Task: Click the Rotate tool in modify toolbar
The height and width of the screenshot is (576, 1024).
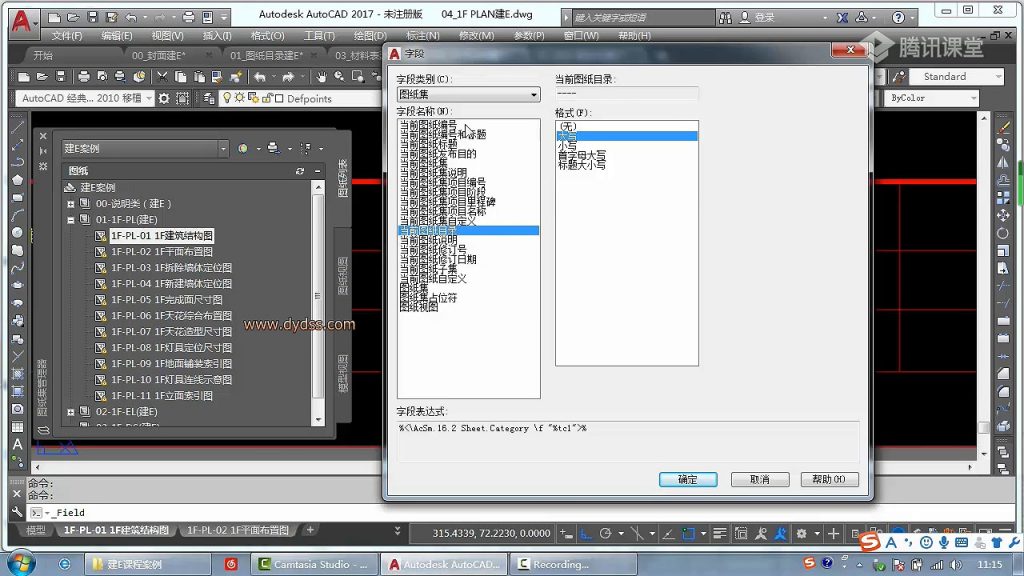Action: pyautogui.click(x=1003, y=232)
